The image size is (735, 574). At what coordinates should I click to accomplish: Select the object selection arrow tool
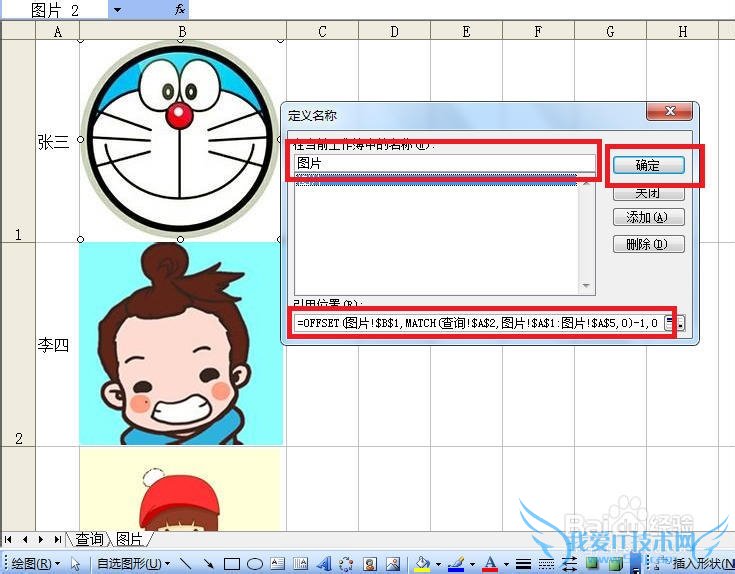pos(75,564)
